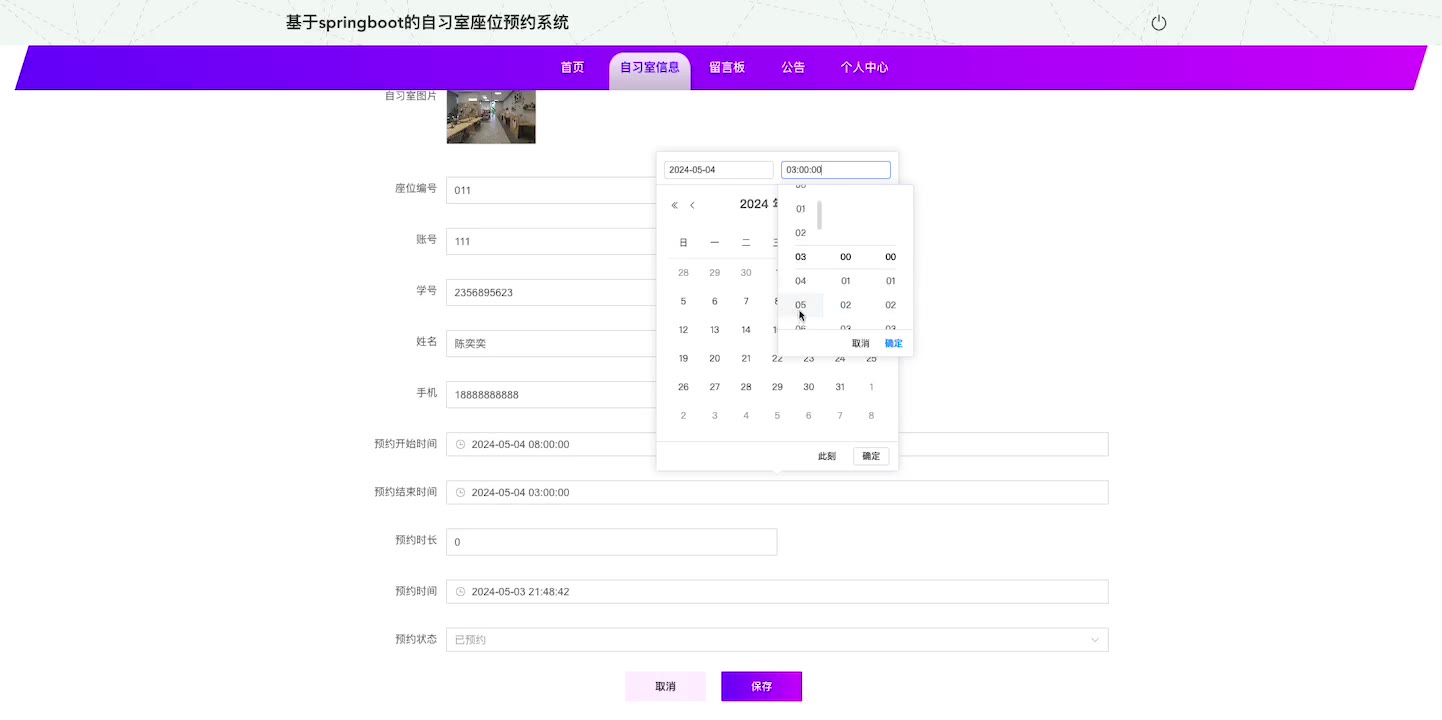Screen dimensions: 1442x720
Task: Go to previous month with single arrow
Action: click(x=692, y=205)
